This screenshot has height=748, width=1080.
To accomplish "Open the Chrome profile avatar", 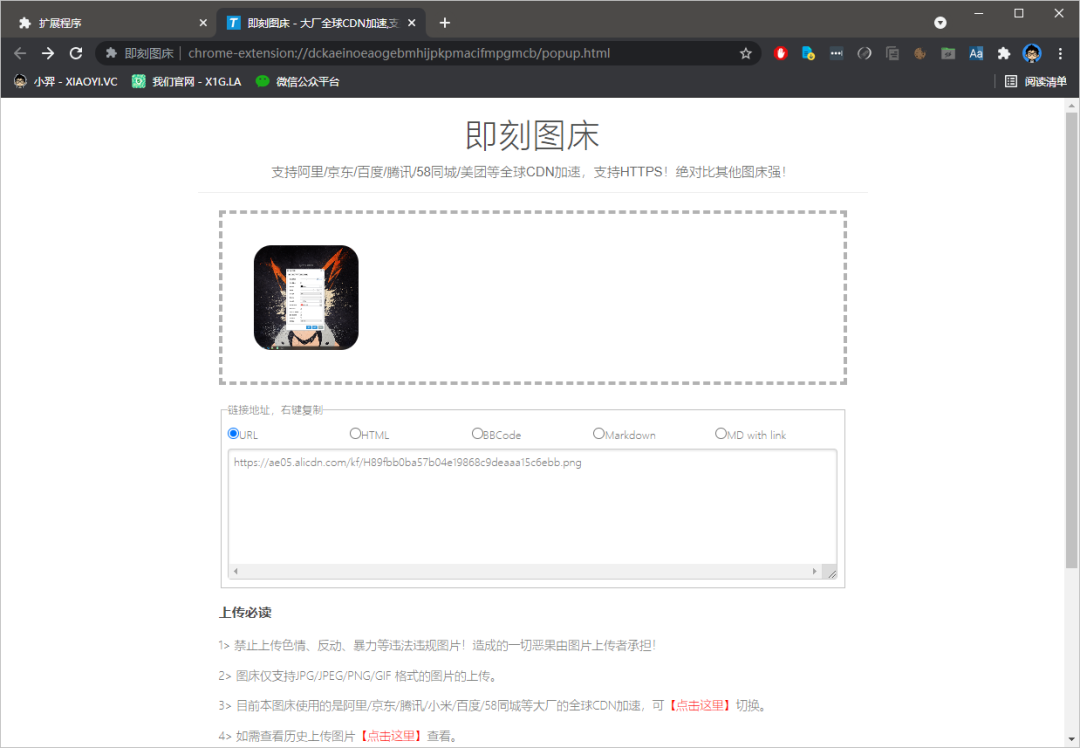I will 1032,53.
